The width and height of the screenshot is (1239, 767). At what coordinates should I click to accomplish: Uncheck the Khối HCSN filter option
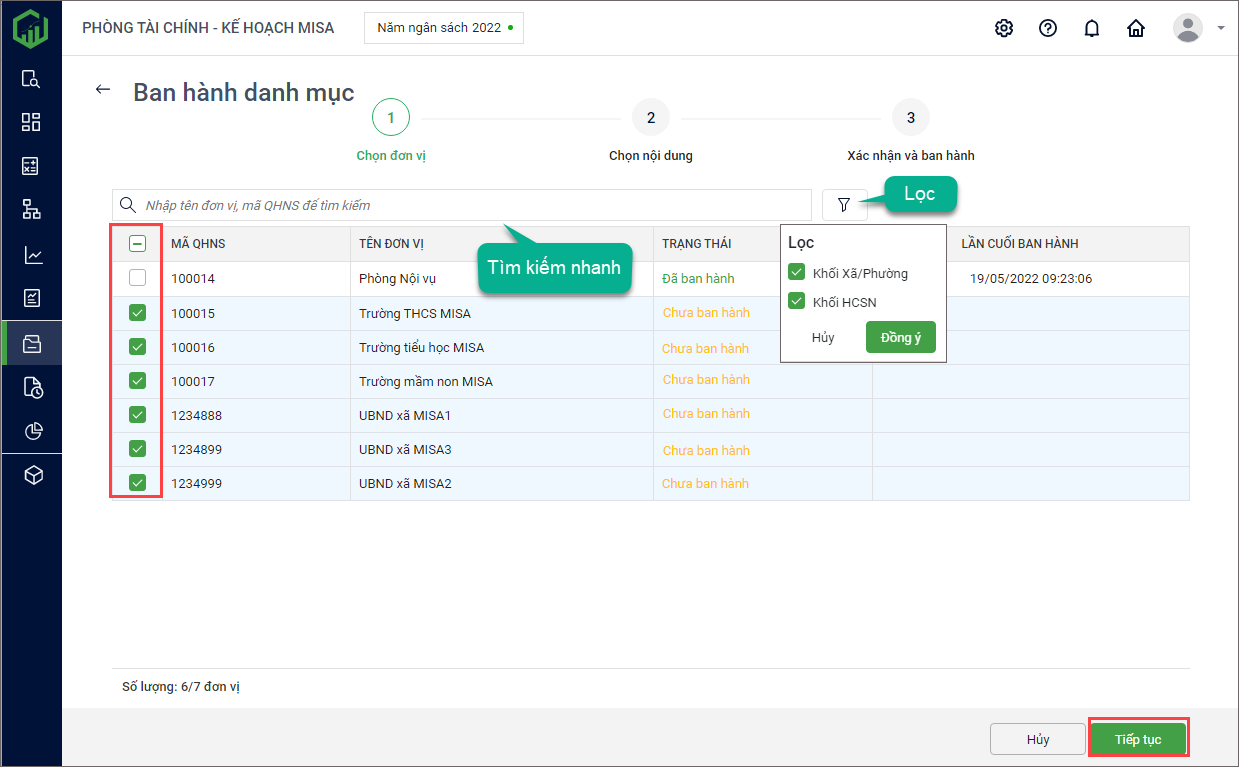[797, 300]
